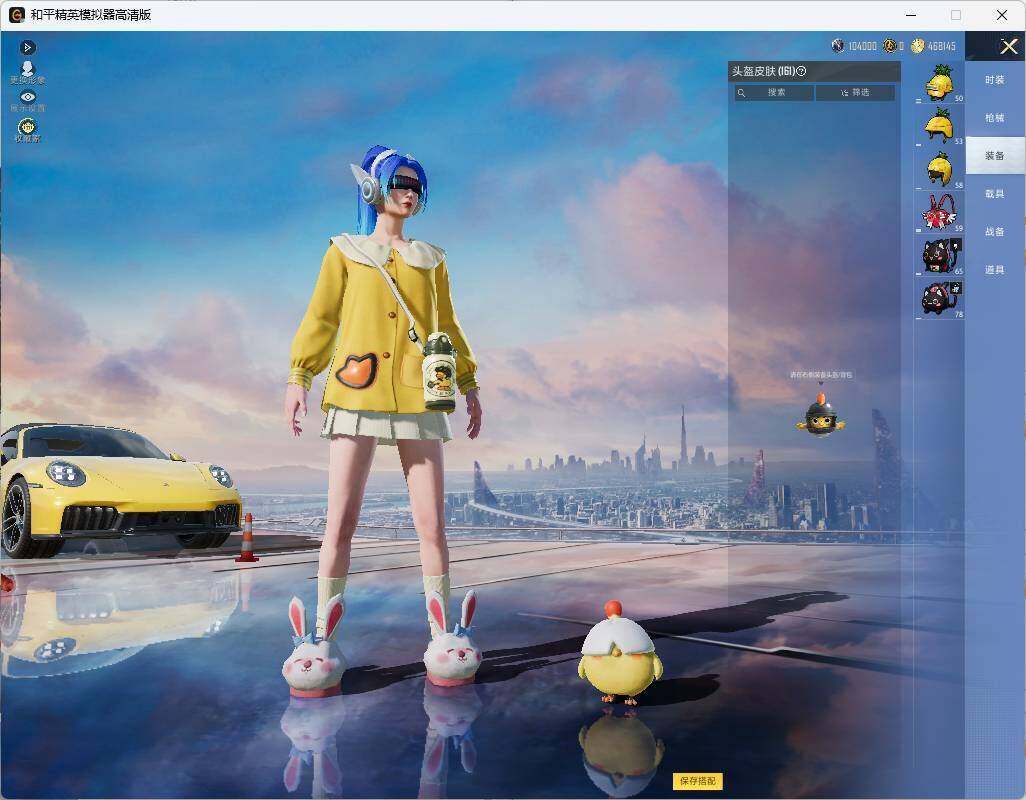Click the gold coin icon beside 468145

pos(917,46)
